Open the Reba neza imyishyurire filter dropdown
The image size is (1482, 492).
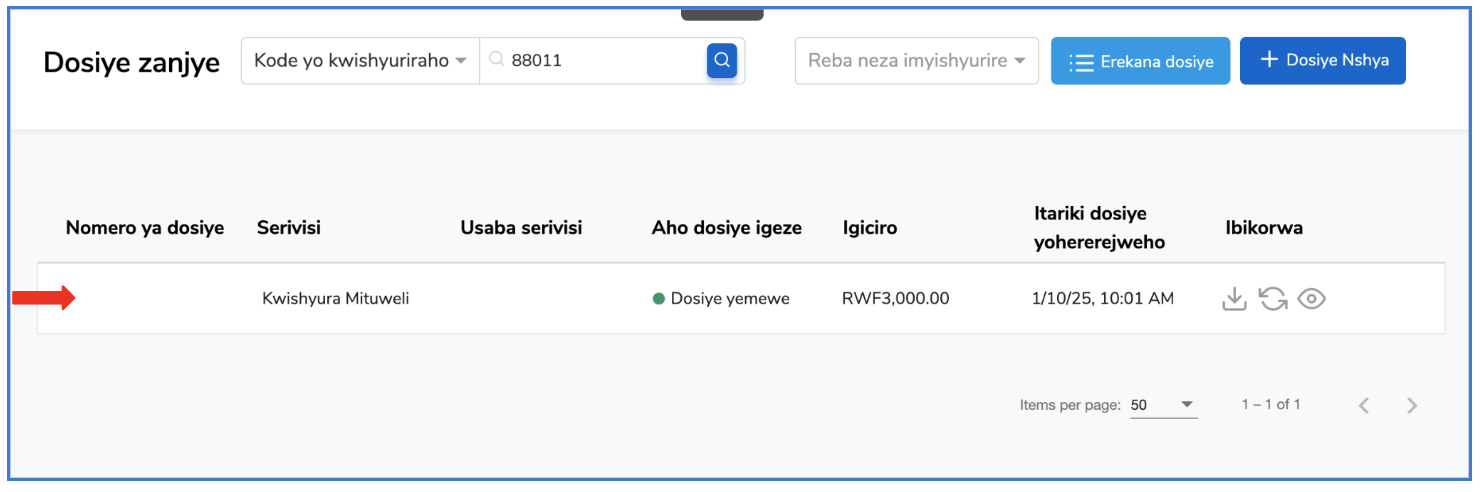(917, 61)
